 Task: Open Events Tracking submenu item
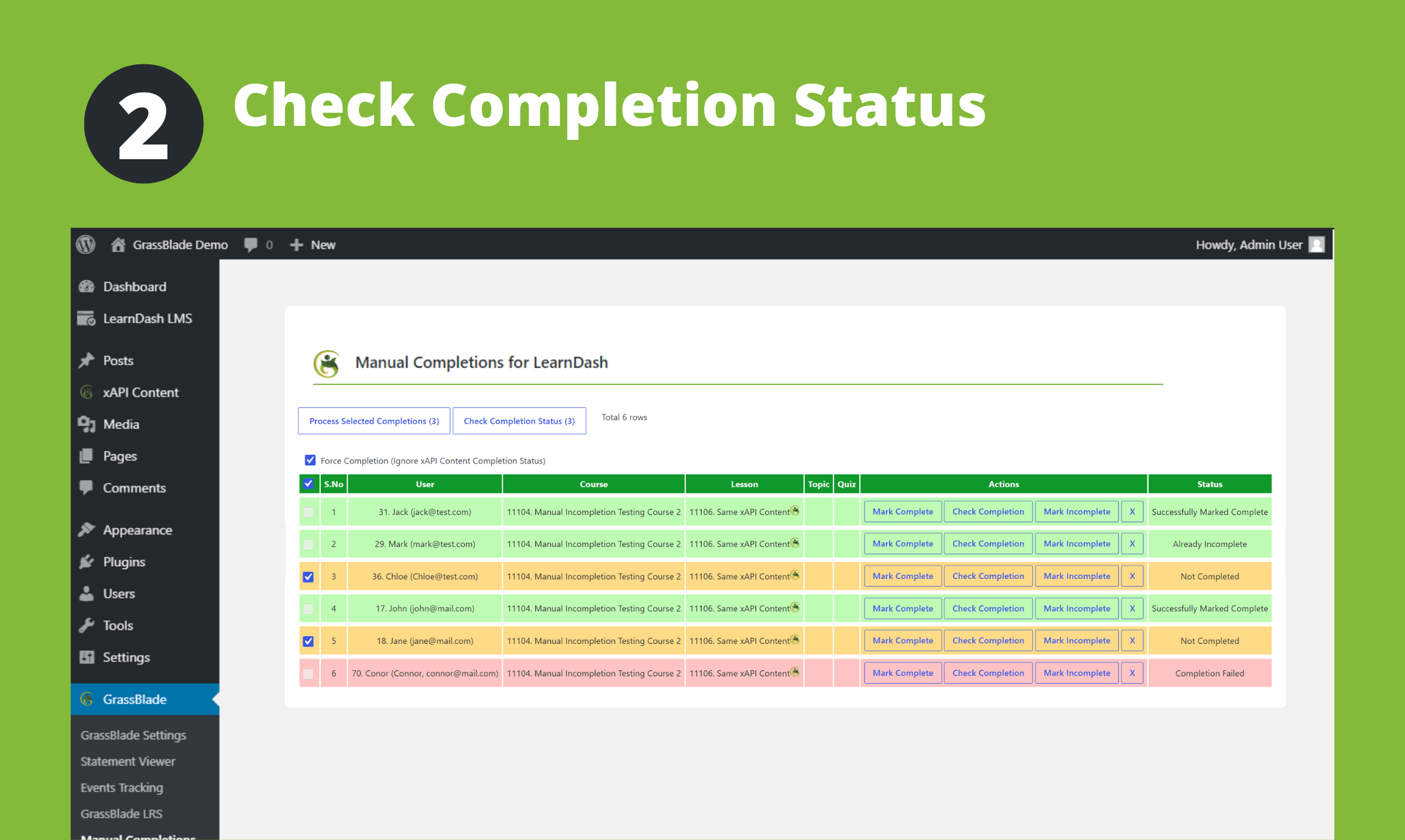tap(122, 787)
